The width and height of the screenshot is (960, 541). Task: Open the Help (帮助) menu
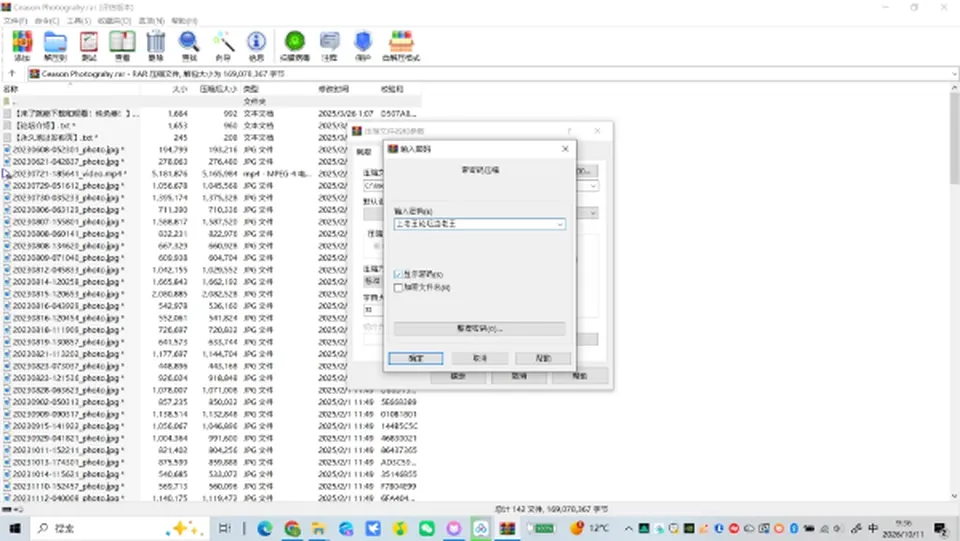pos(184,21)
